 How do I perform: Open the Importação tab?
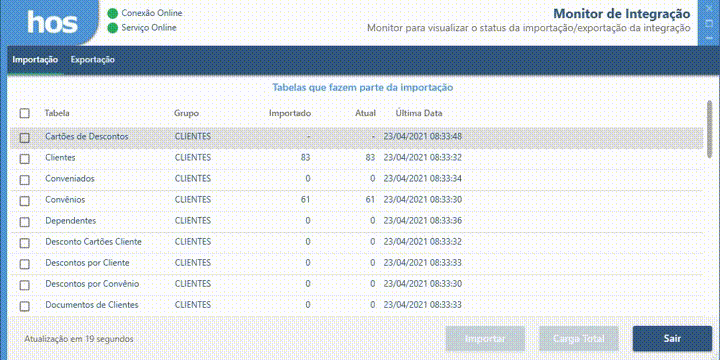(x=35, y=60)
